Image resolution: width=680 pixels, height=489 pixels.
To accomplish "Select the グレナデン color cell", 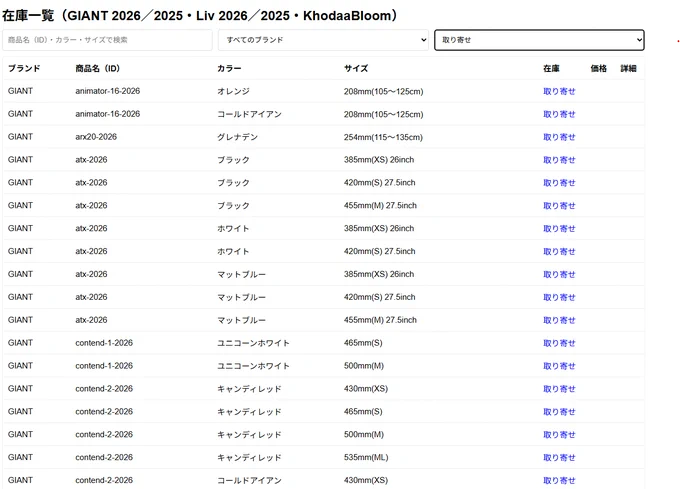I will click(238, 137).
